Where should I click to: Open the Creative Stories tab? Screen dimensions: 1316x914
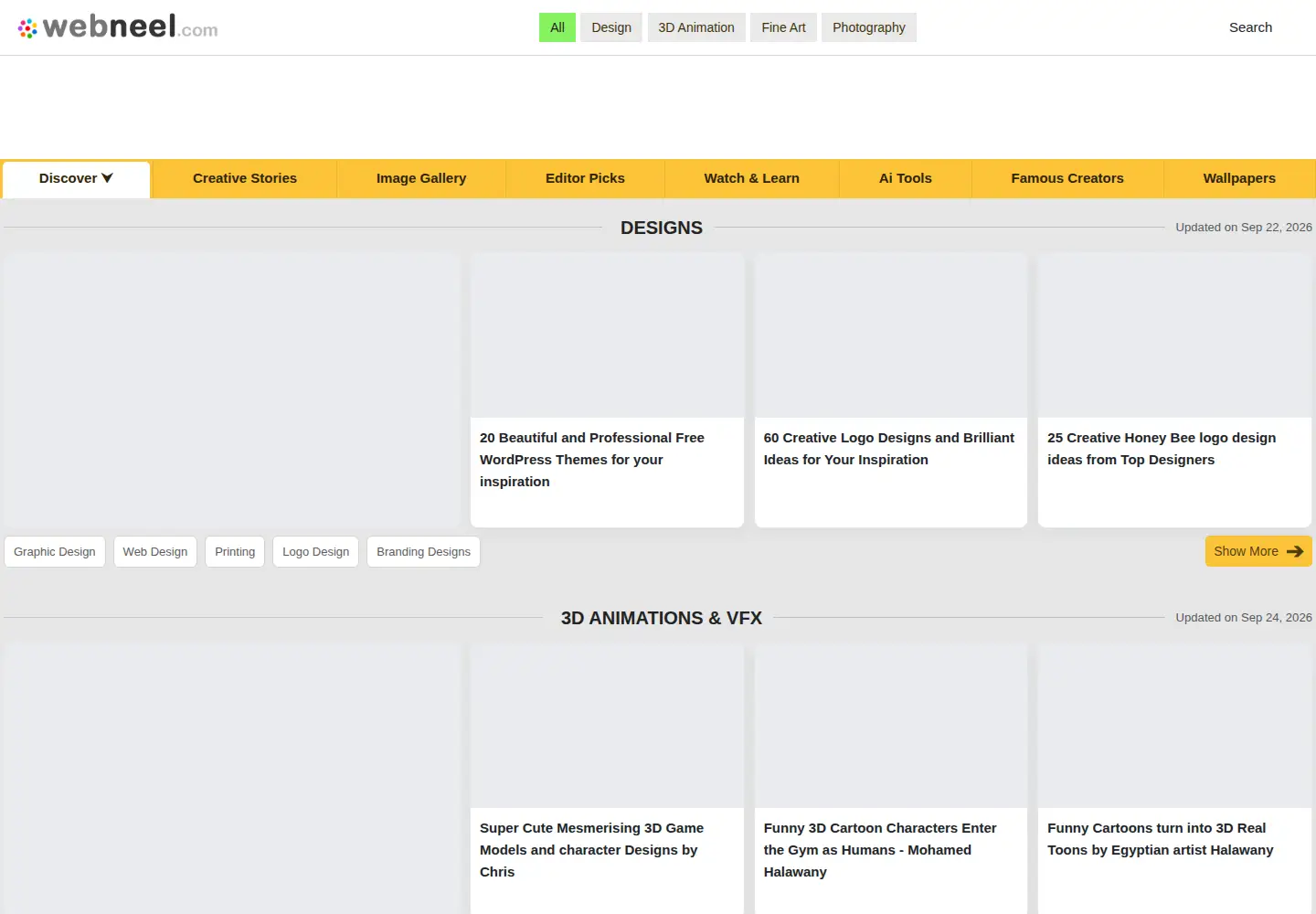coord(245,179)
